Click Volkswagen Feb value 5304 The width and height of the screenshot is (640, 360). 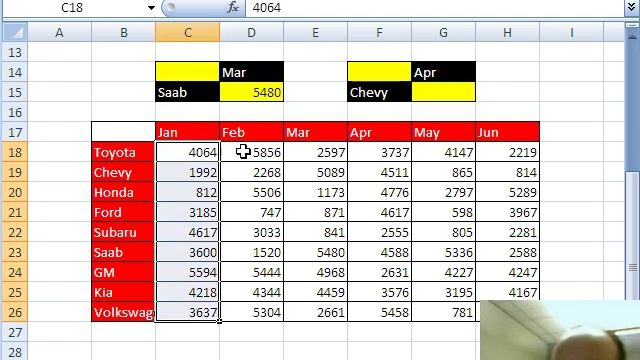click(251, 312)
